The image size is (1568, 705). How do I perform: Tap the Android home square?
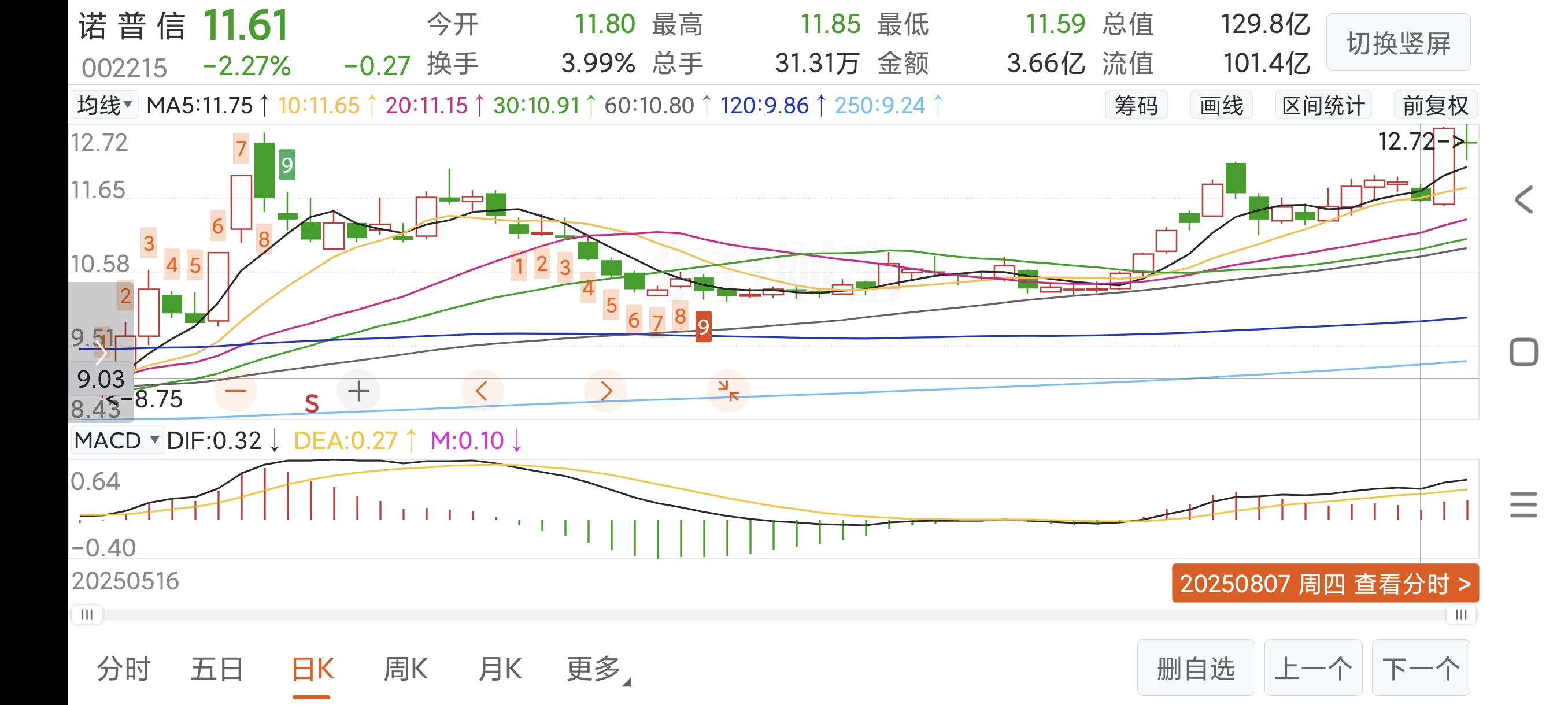tap(1523, 352)
